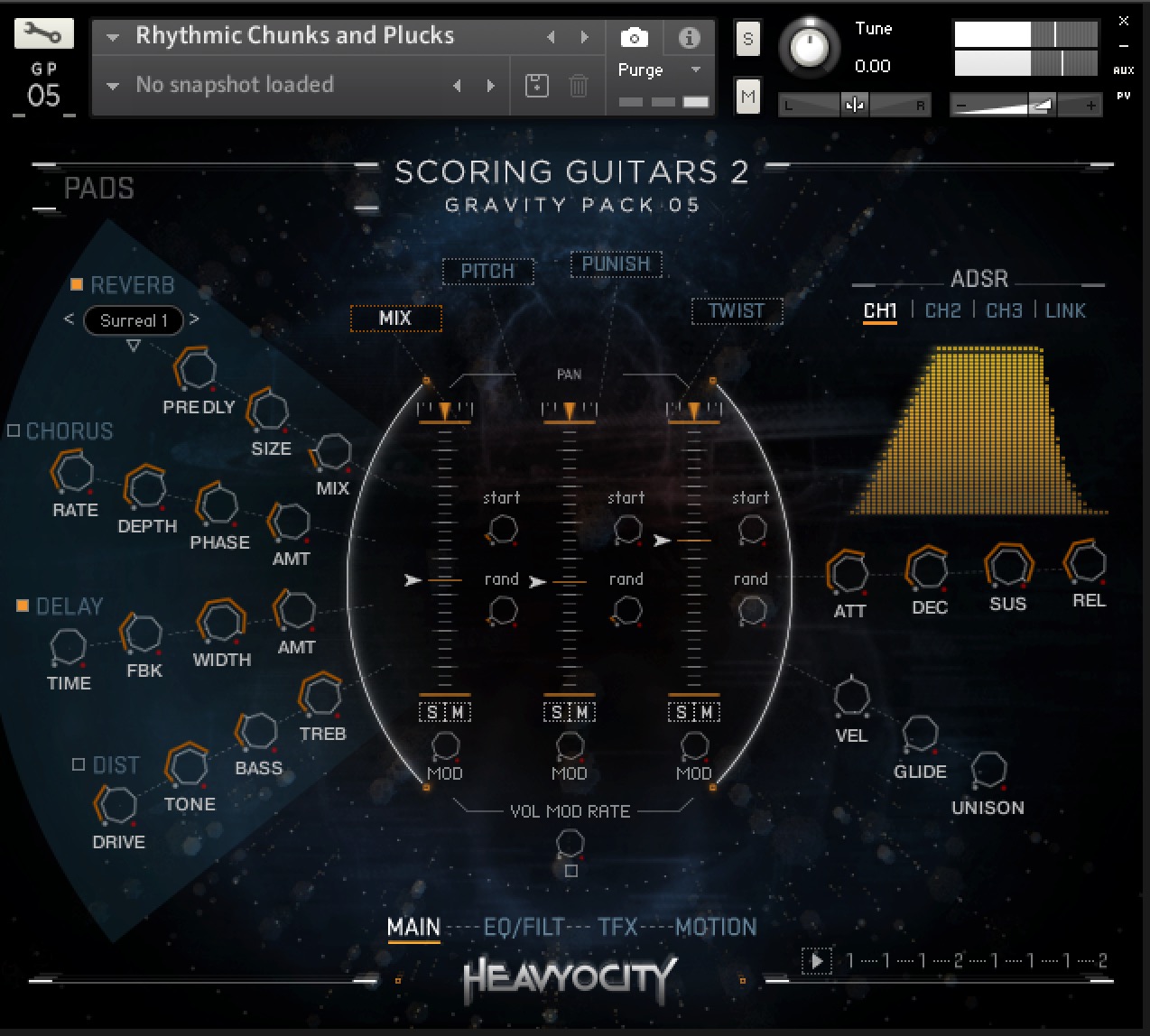Click the reverb SIZE knob

(268, 411)
